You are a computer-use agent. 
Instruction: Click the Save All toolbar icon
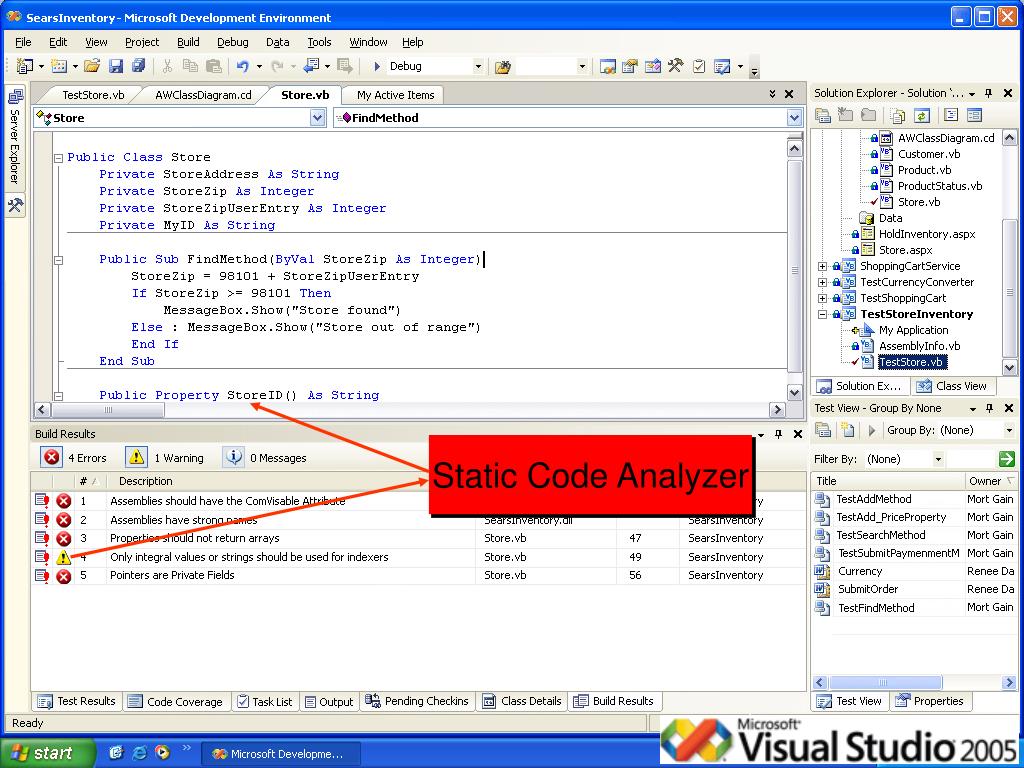click(138, 66)
